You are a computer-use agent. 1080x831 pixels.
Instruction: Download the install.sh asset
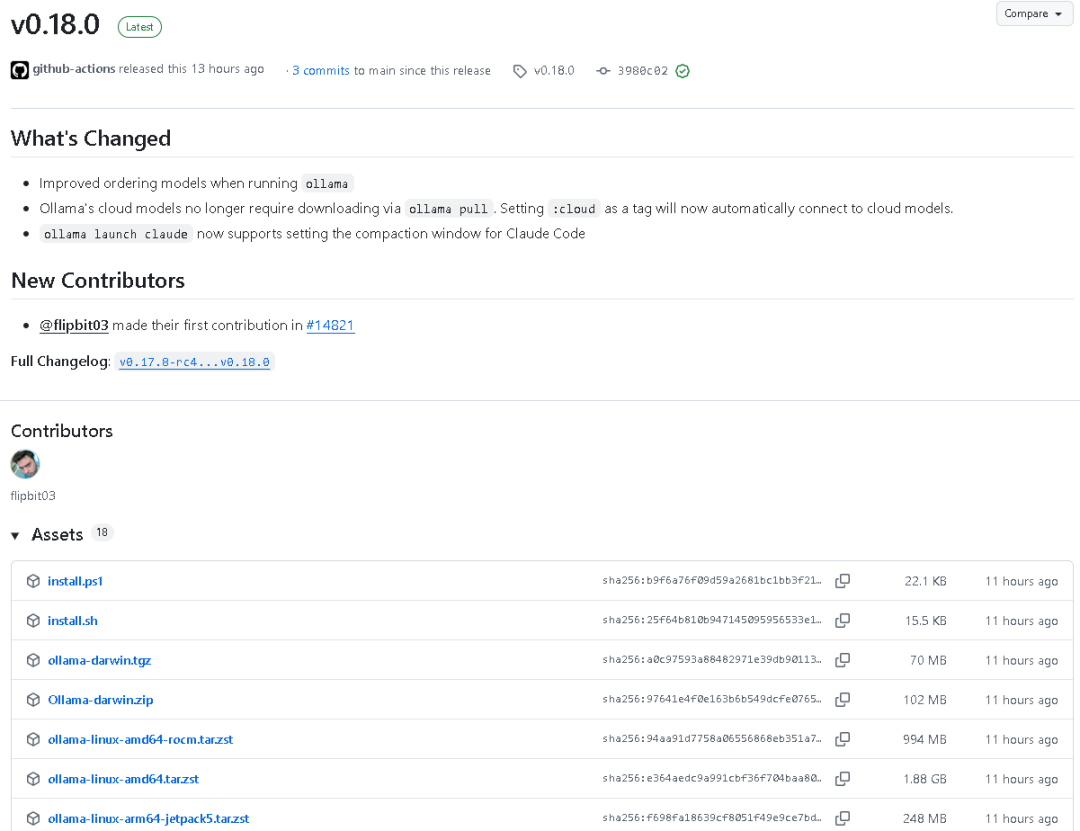click(73, 621)
